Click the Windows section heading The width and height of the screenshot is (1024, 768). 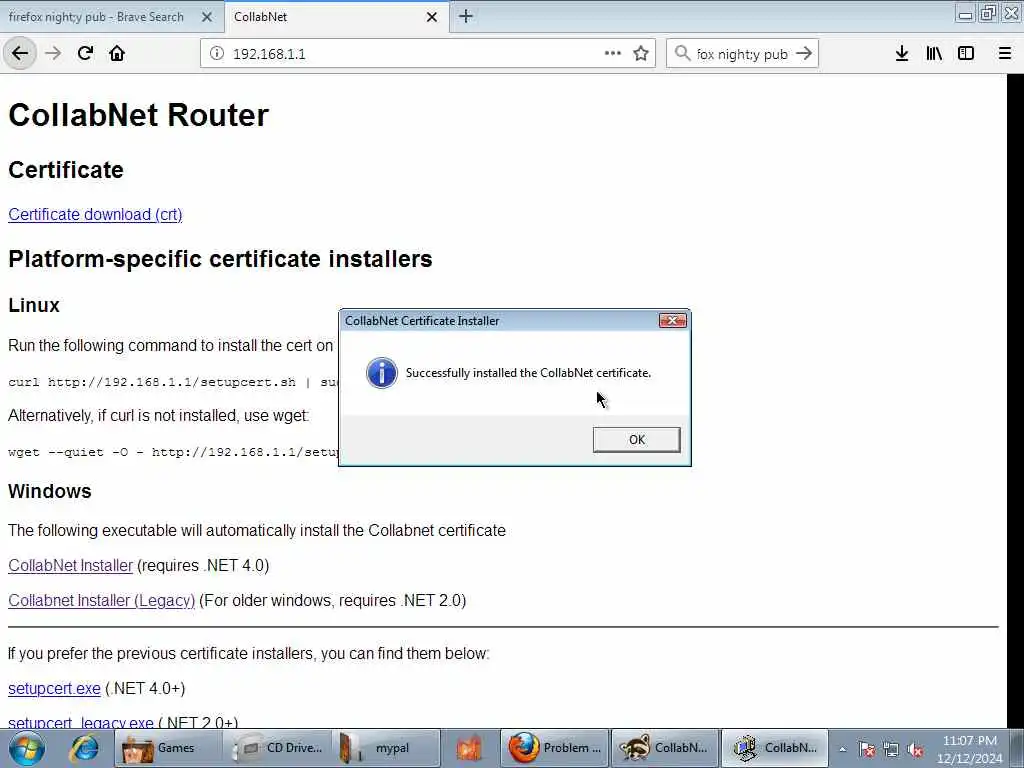[x=50, y=491]
